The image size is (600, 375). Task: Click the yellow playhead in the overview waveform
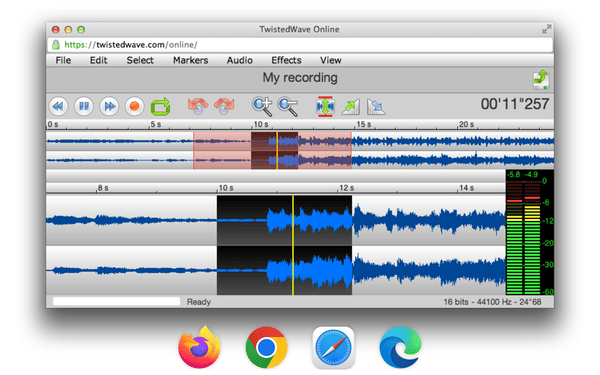[x=277, y=150]
